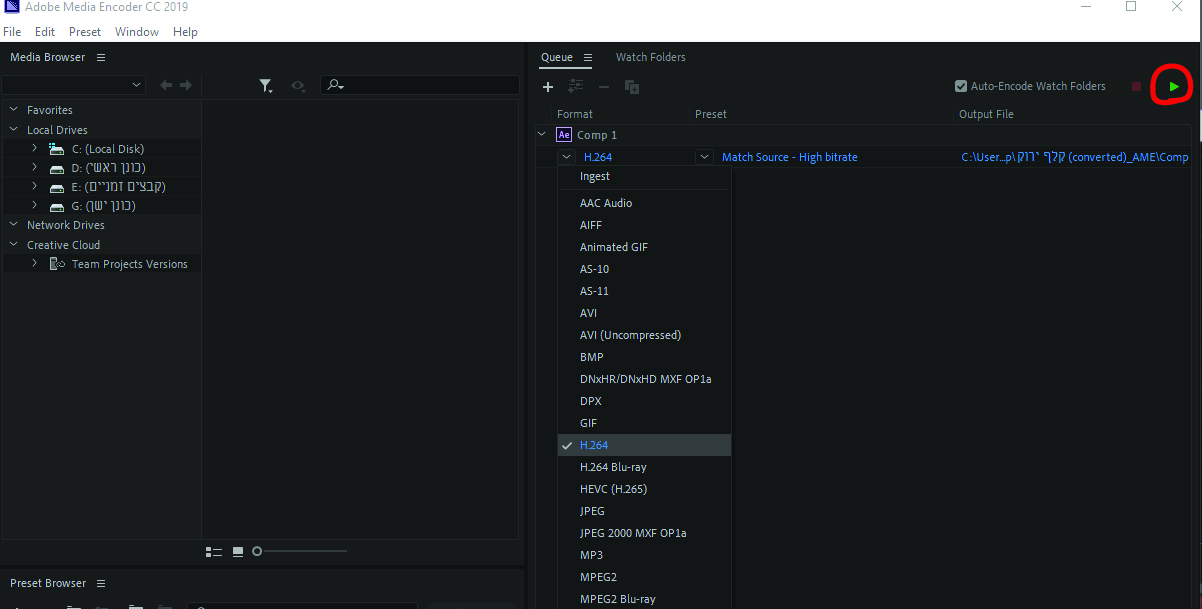Viewport: 1202px width, 609px height.
Task: Remove selected item from queue
Action: (x=604, y=87)
